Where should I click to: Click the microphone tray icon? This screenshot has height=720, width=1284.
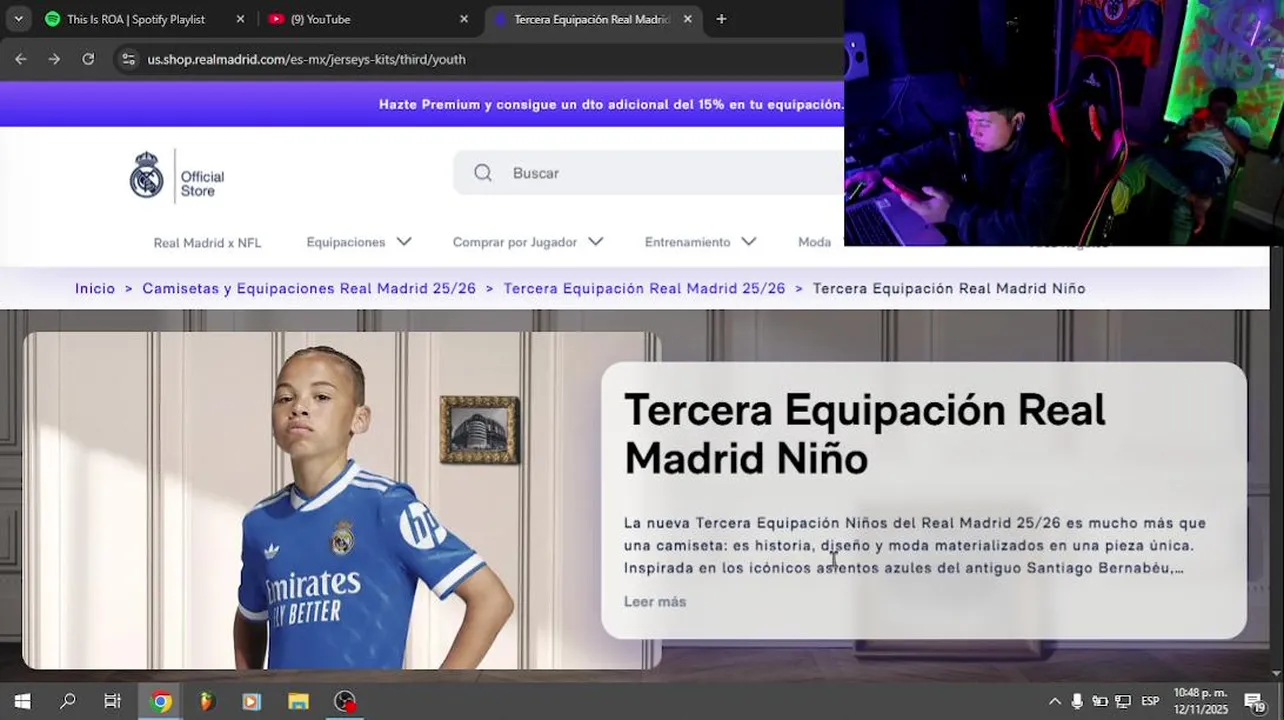coord(1077,701)
